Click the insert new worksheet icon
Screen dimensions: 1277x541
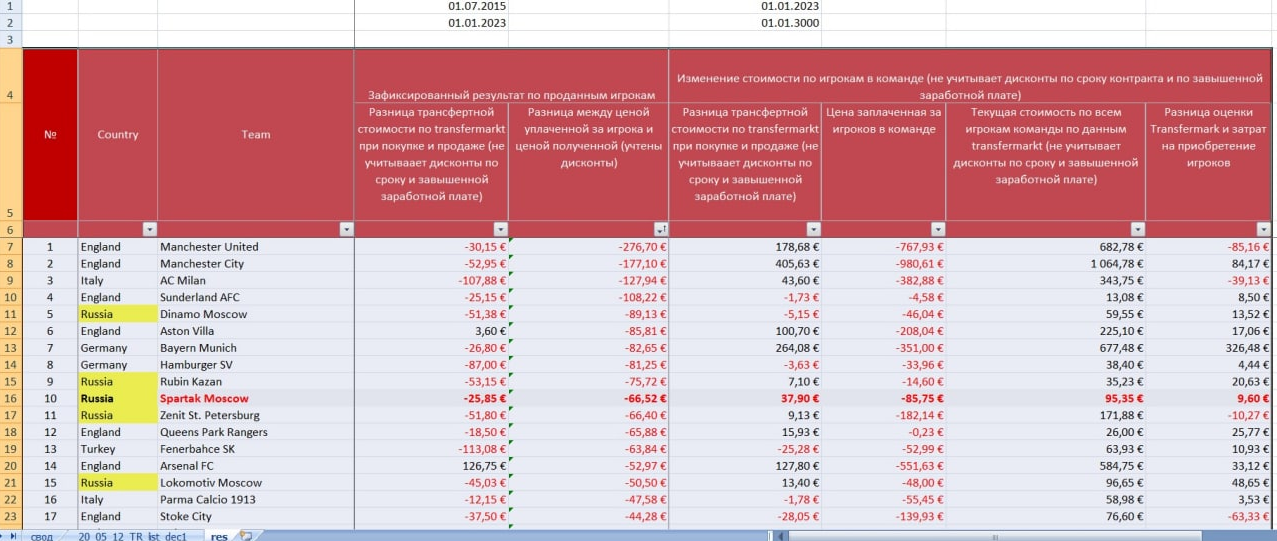click(x=245, y=536)
